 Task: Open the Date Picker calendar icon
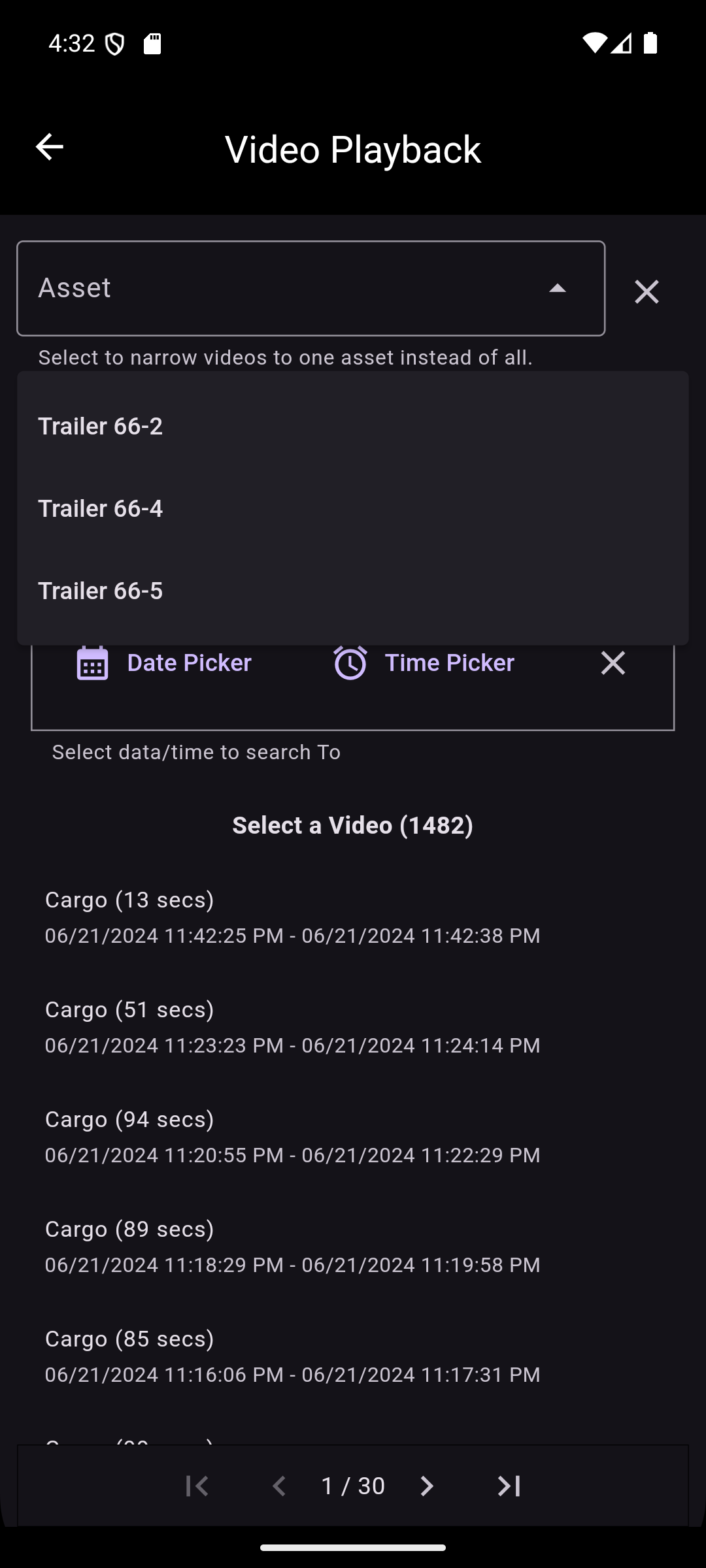point(93,663)
